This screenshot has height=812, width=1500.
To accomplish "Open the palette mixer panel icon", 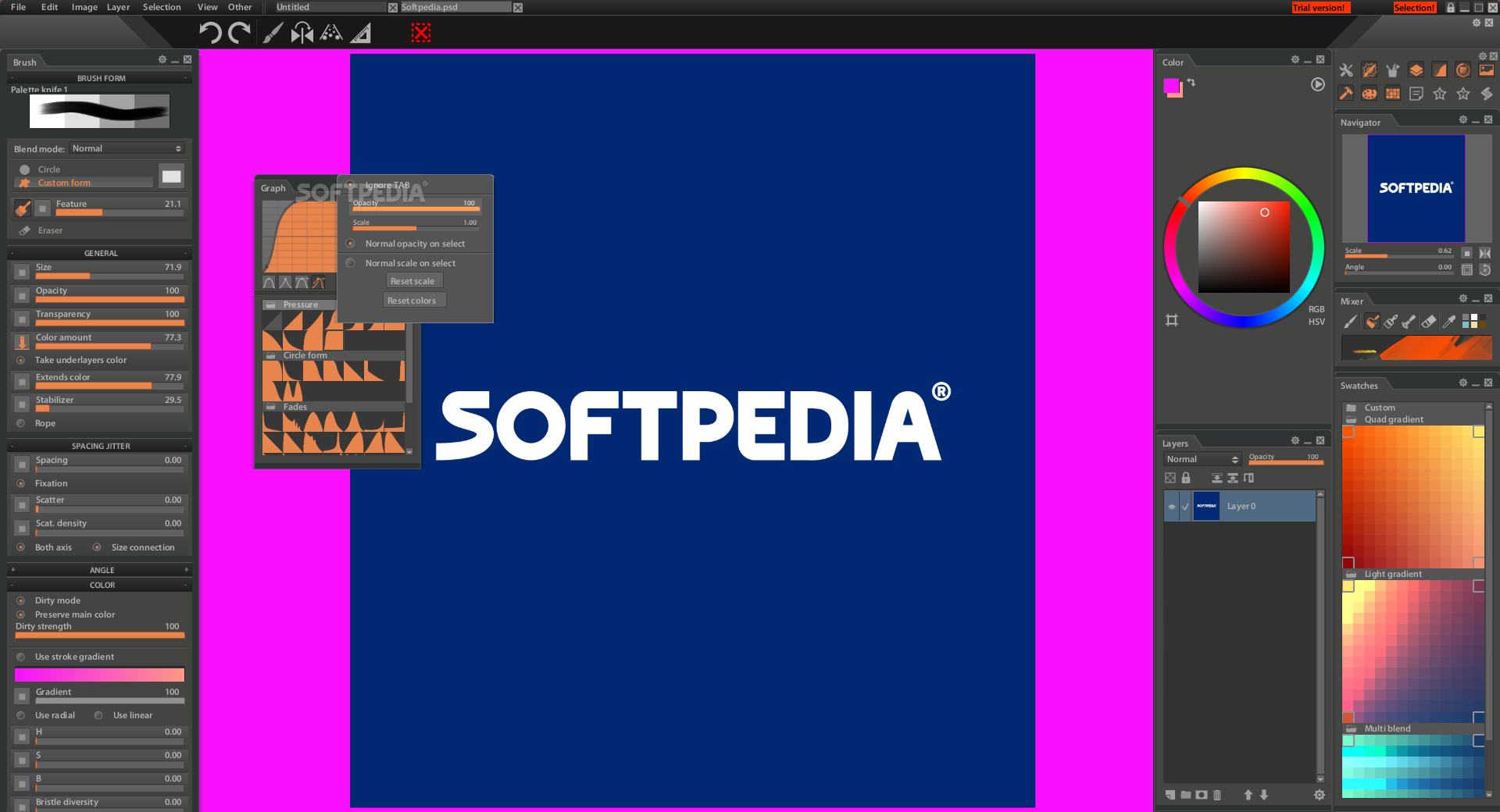I will (1370, 94).
